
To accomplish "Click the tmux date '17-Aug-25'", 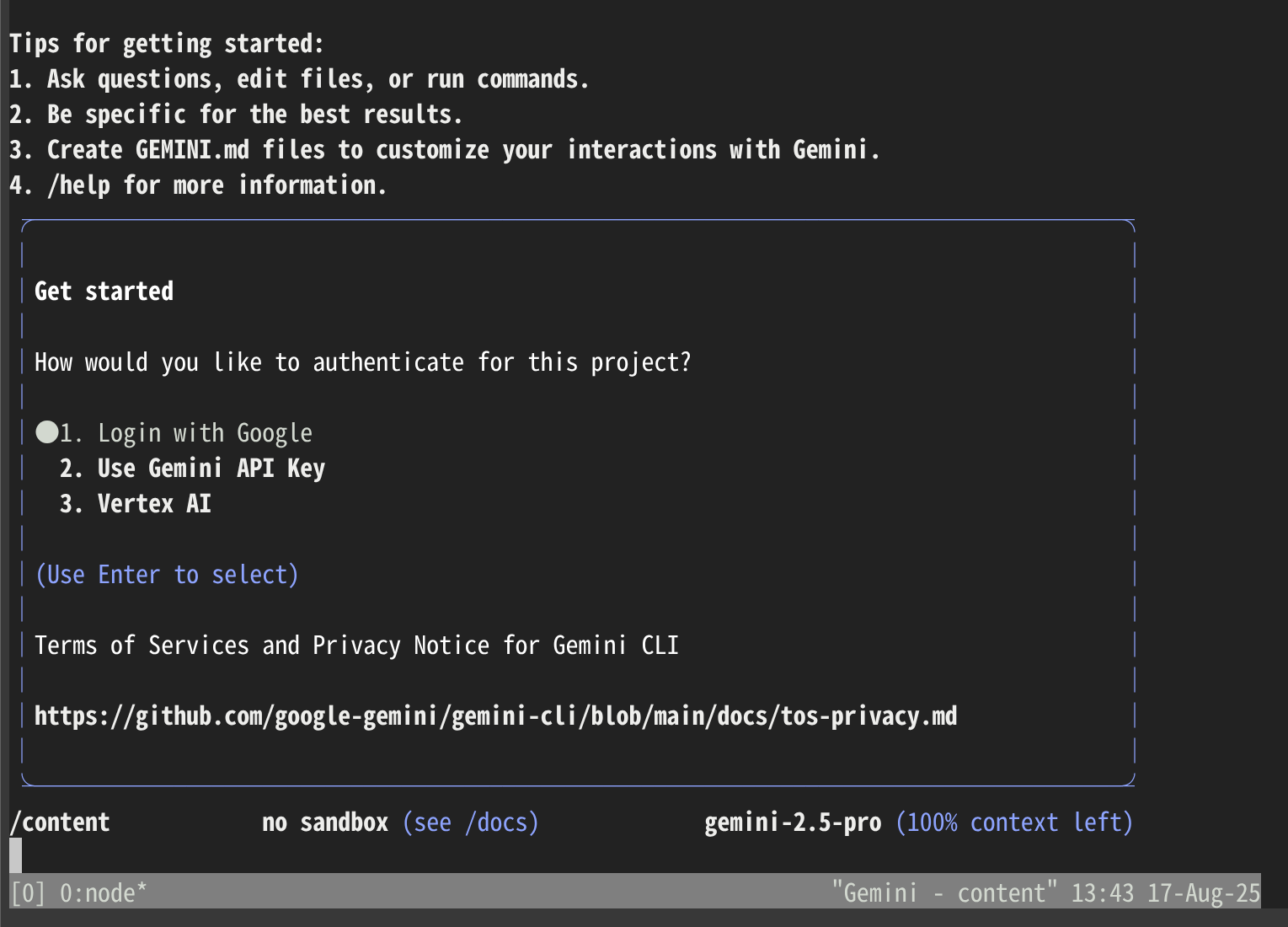I will 1204,893.
